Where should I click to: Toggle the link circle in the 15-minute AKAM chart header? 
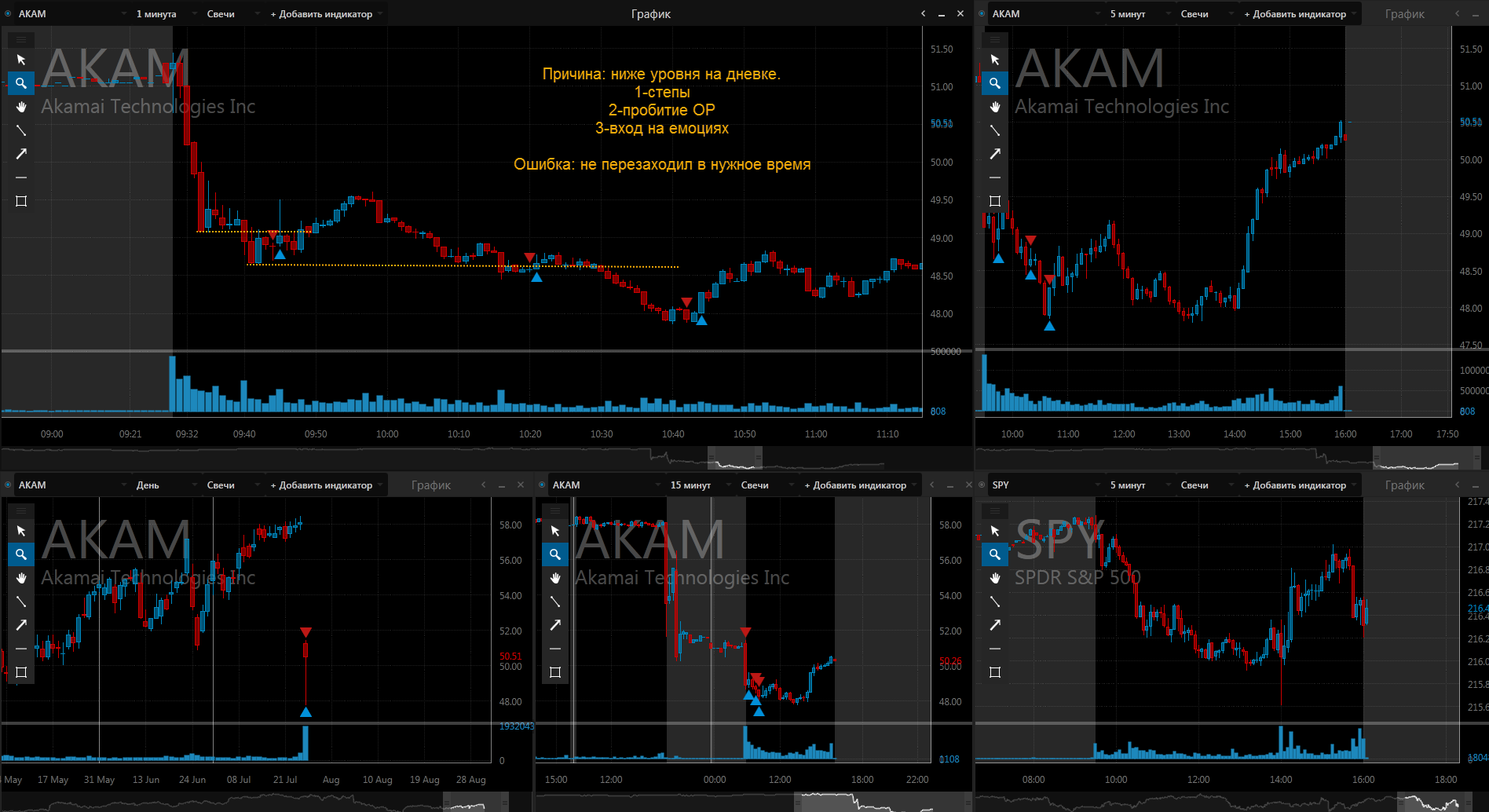pyautogui.click(x=542, y=485)
